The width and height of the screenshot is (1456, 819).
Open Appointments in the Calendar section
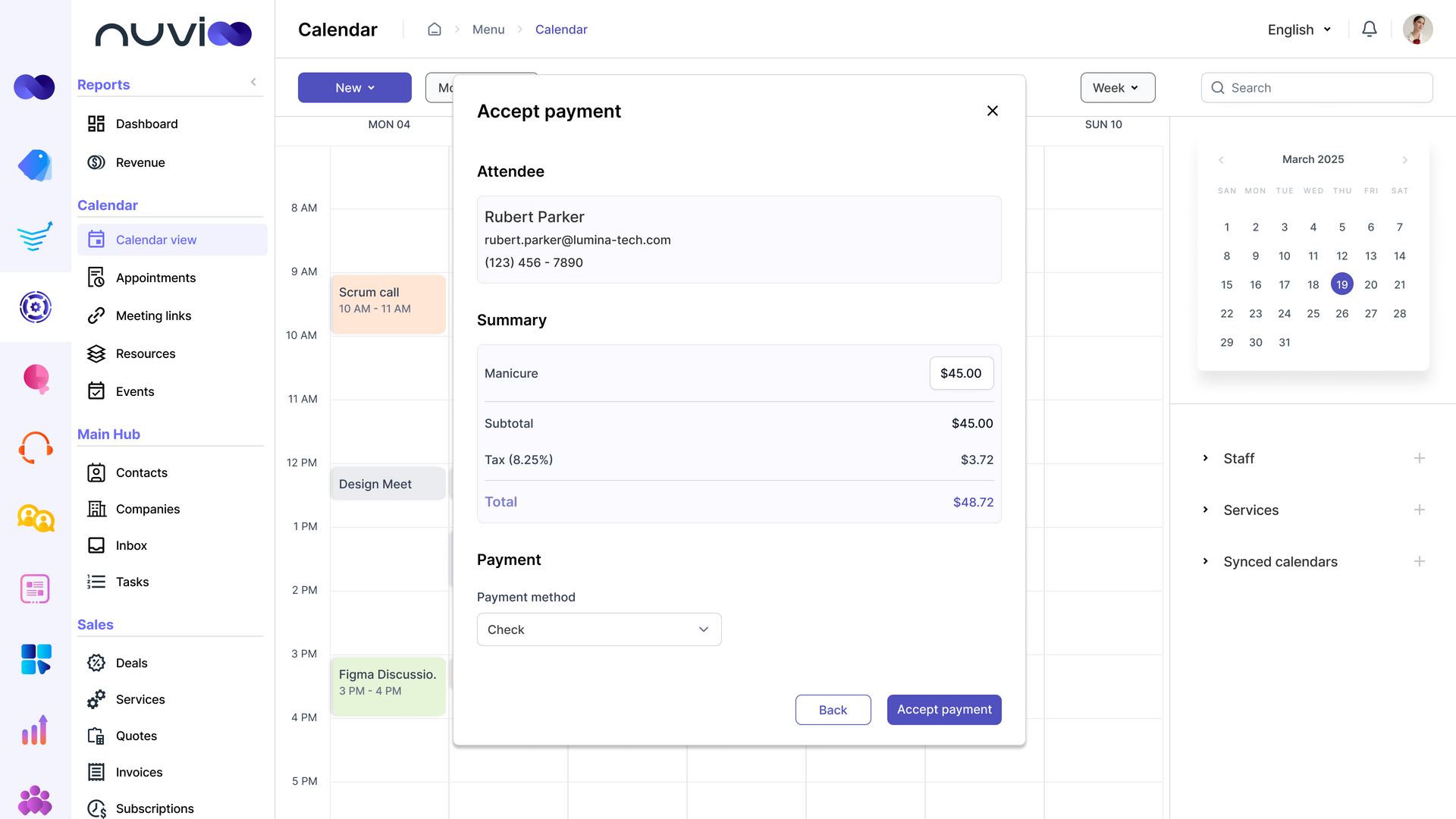[x=155, y=278]
